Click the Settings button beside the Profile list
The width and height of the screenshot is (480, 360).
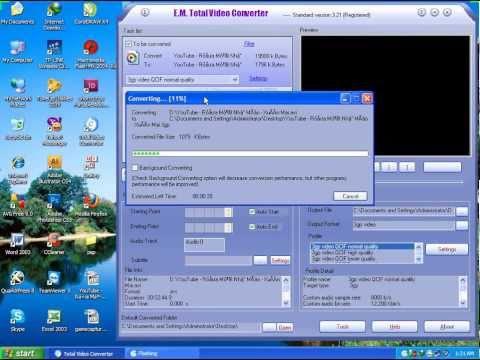(x=447, y=249)
